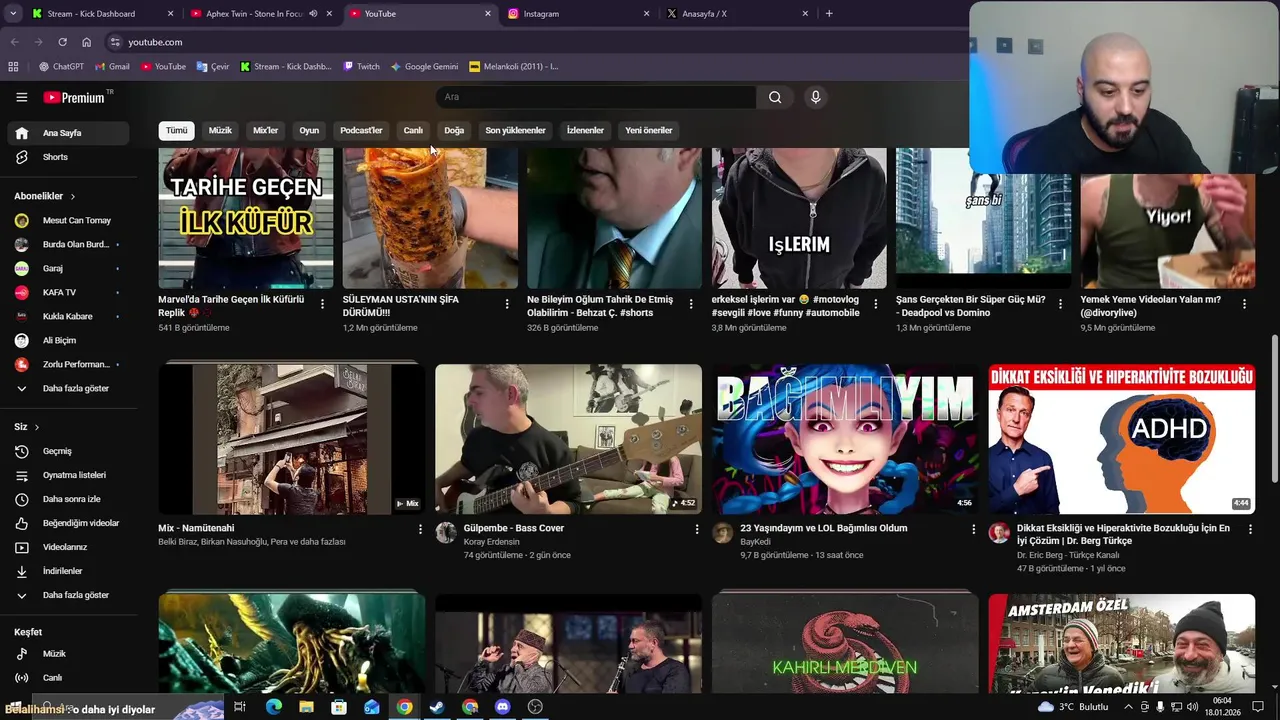Open the Kukla Kabare channel

click(68, 316)
